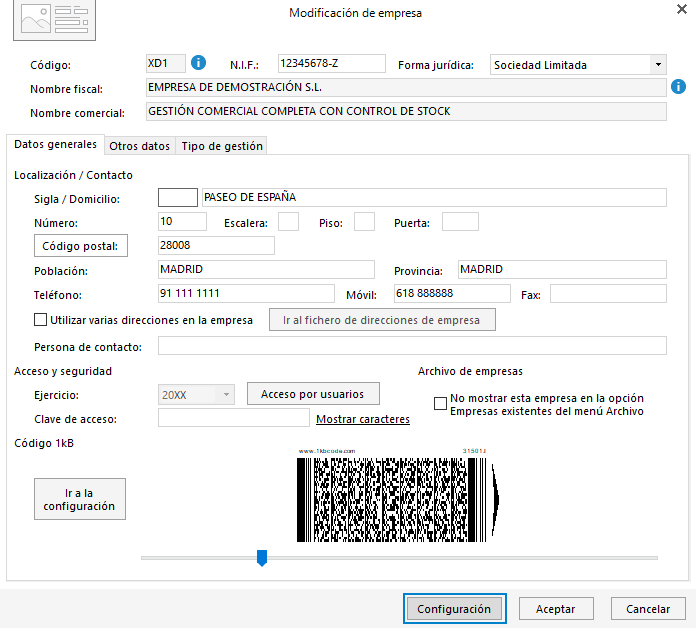Click Ir a la configuración button
Image resolution: width=696 pixels, height=628 pixels.
coord(80,499)
